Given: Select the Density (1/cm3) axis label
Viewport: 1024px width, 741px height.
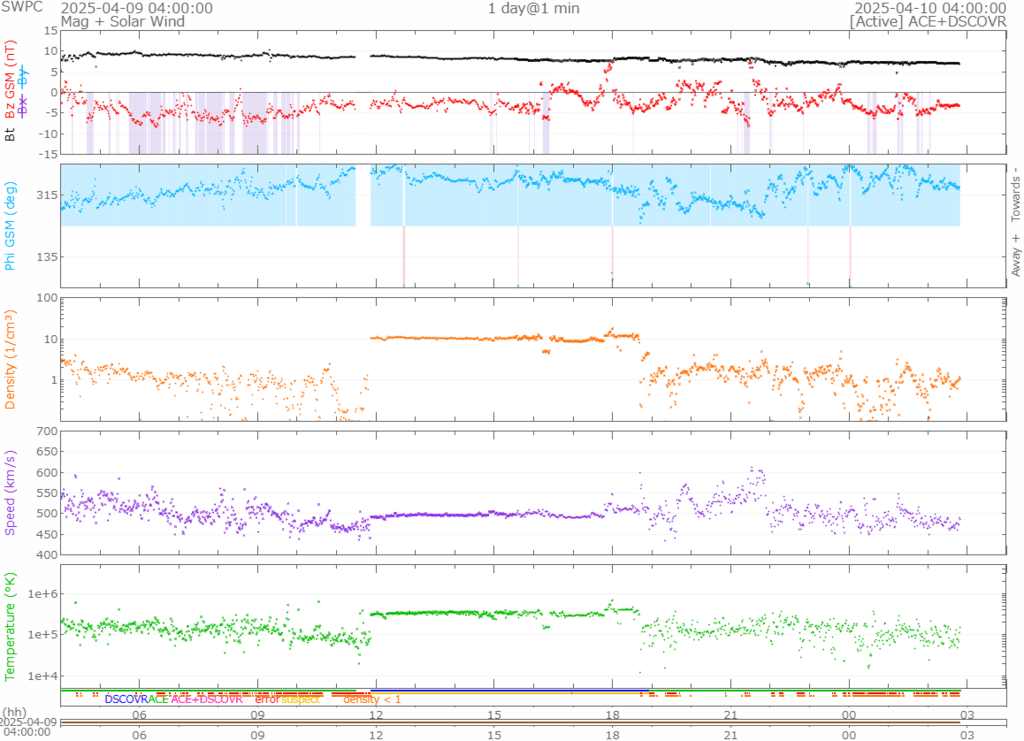Looking at the screenshot, I should (12, 358).
